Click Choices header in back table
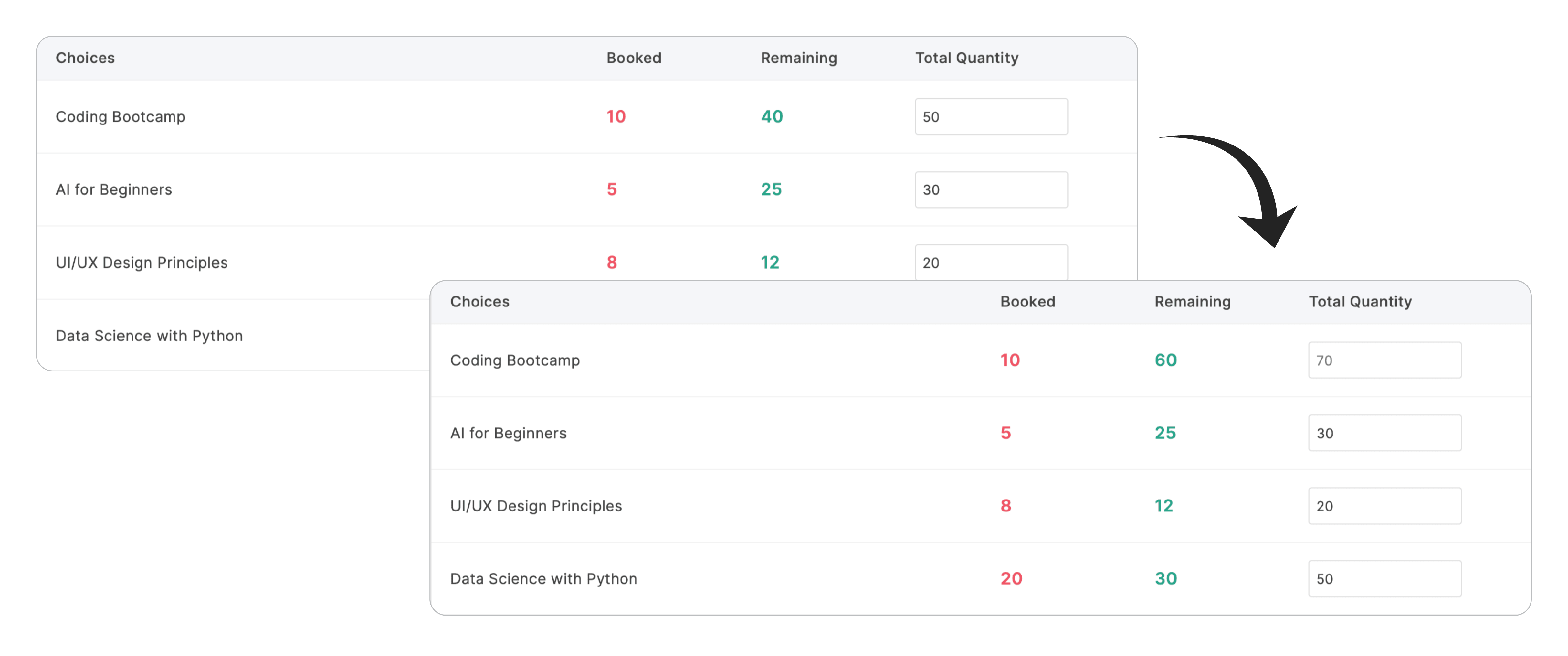 click(85, 58)
